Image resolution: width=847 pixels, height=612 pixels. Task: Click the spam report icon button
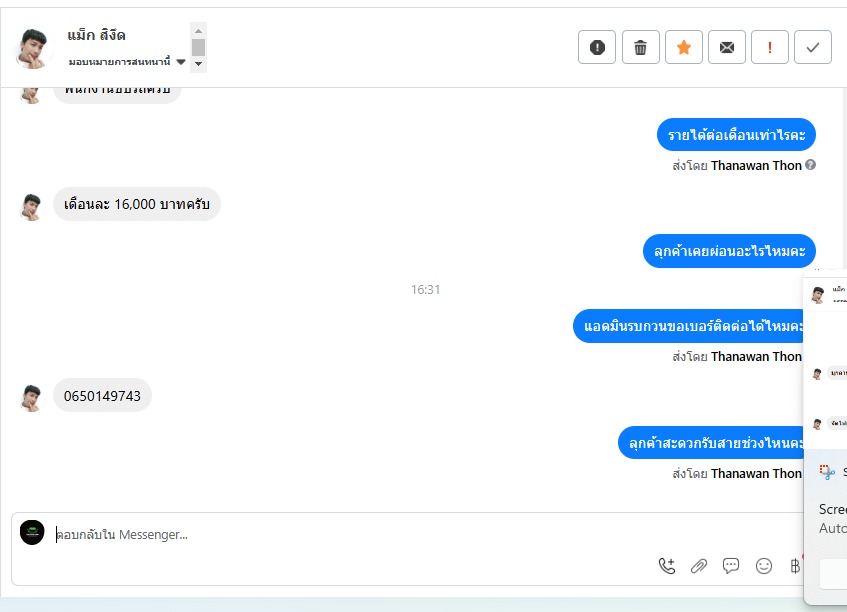[597, 48]
